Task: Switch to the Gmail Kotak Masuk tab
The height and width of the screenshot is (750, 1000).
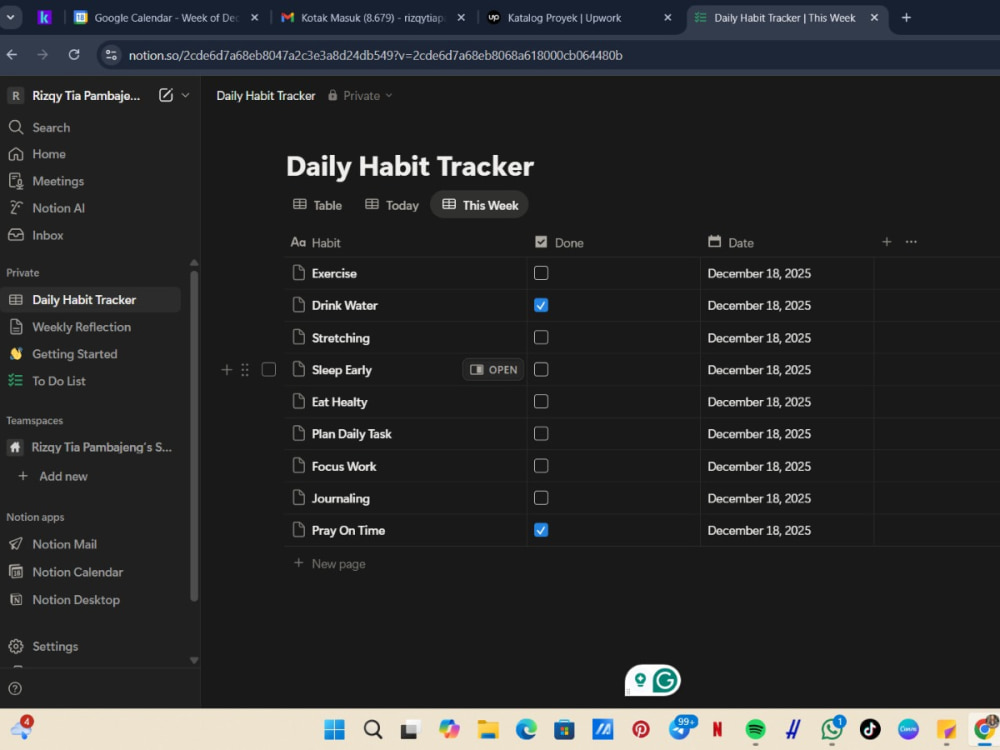Action: tap(374, 18)
